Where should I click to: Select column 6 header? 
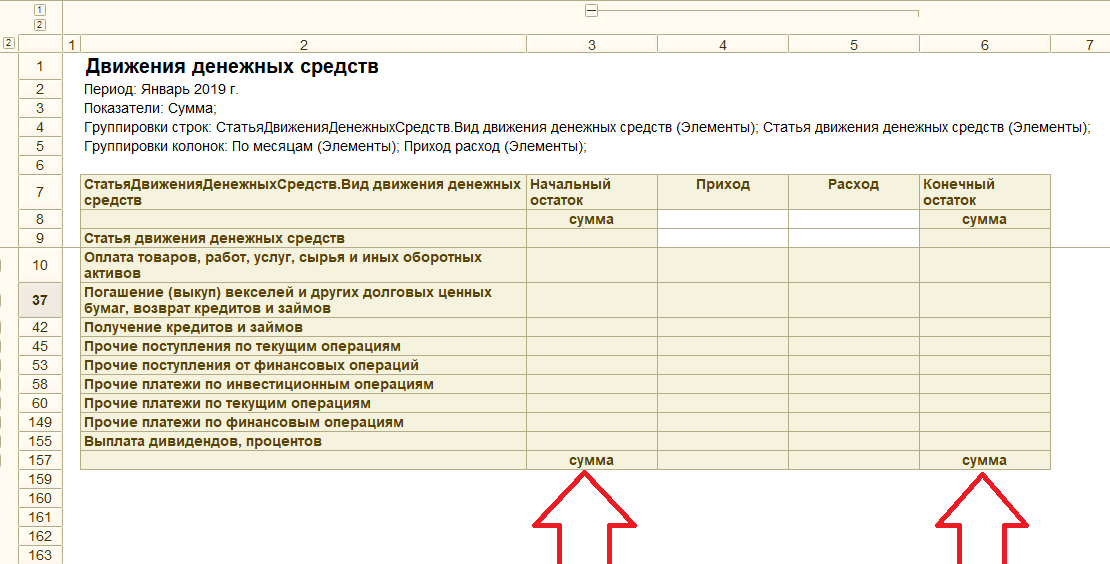pos(984,44)
